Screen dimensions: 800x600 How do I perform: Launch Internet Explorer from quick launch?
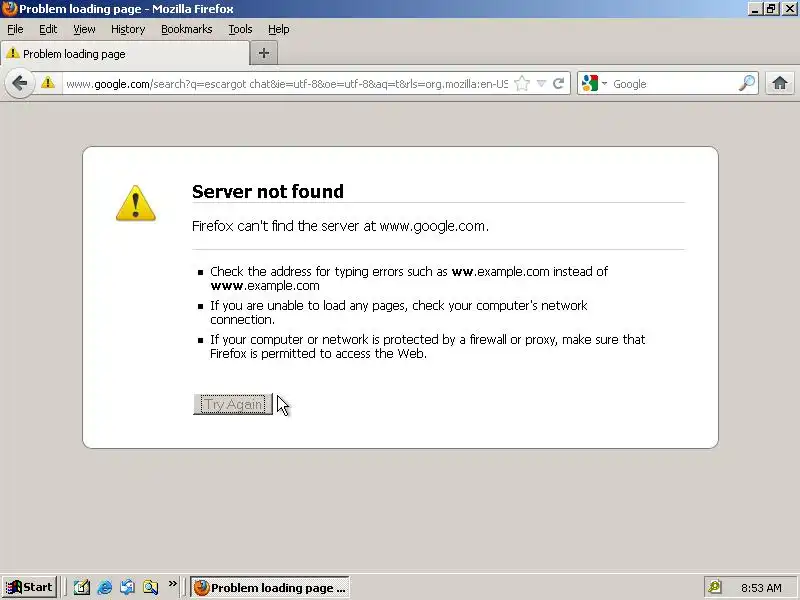105,587
